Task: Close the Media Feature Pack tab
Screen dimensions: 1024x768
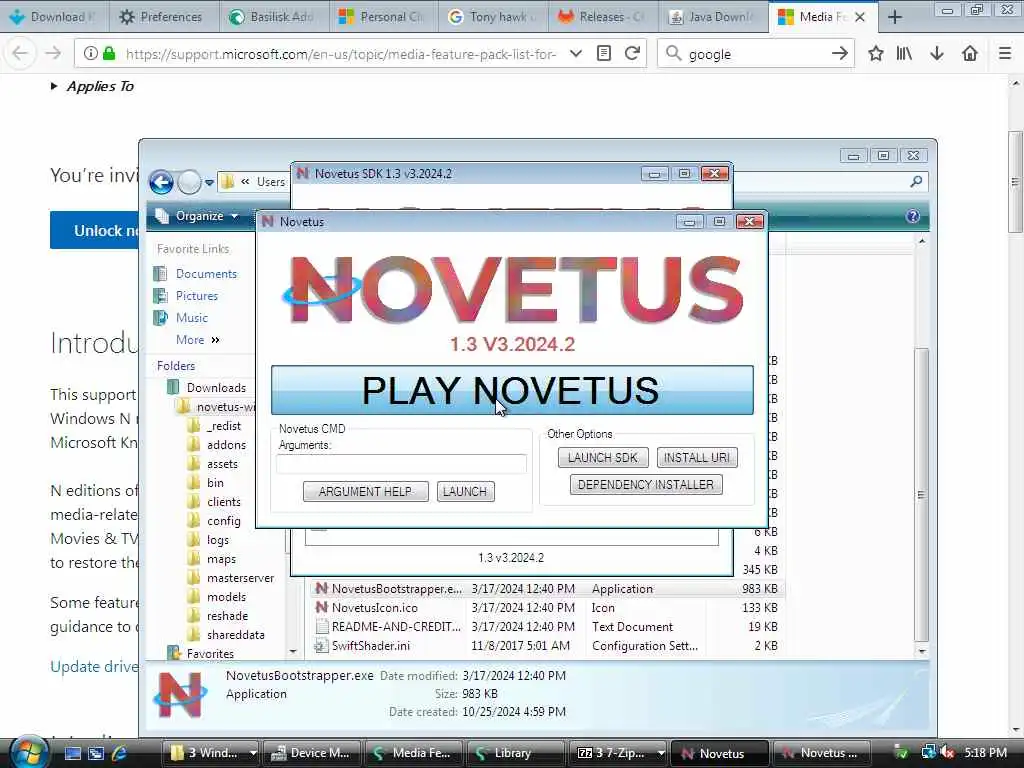Action: coord(860,17)
